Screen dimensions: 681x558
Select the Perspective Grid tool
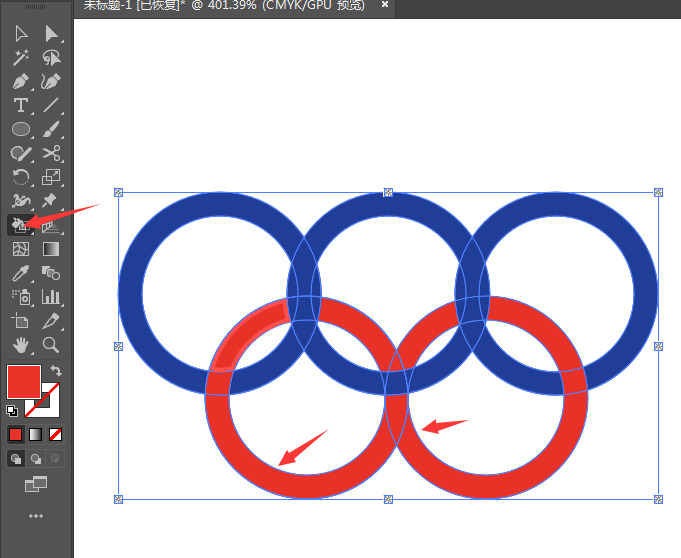click(51, 226)
